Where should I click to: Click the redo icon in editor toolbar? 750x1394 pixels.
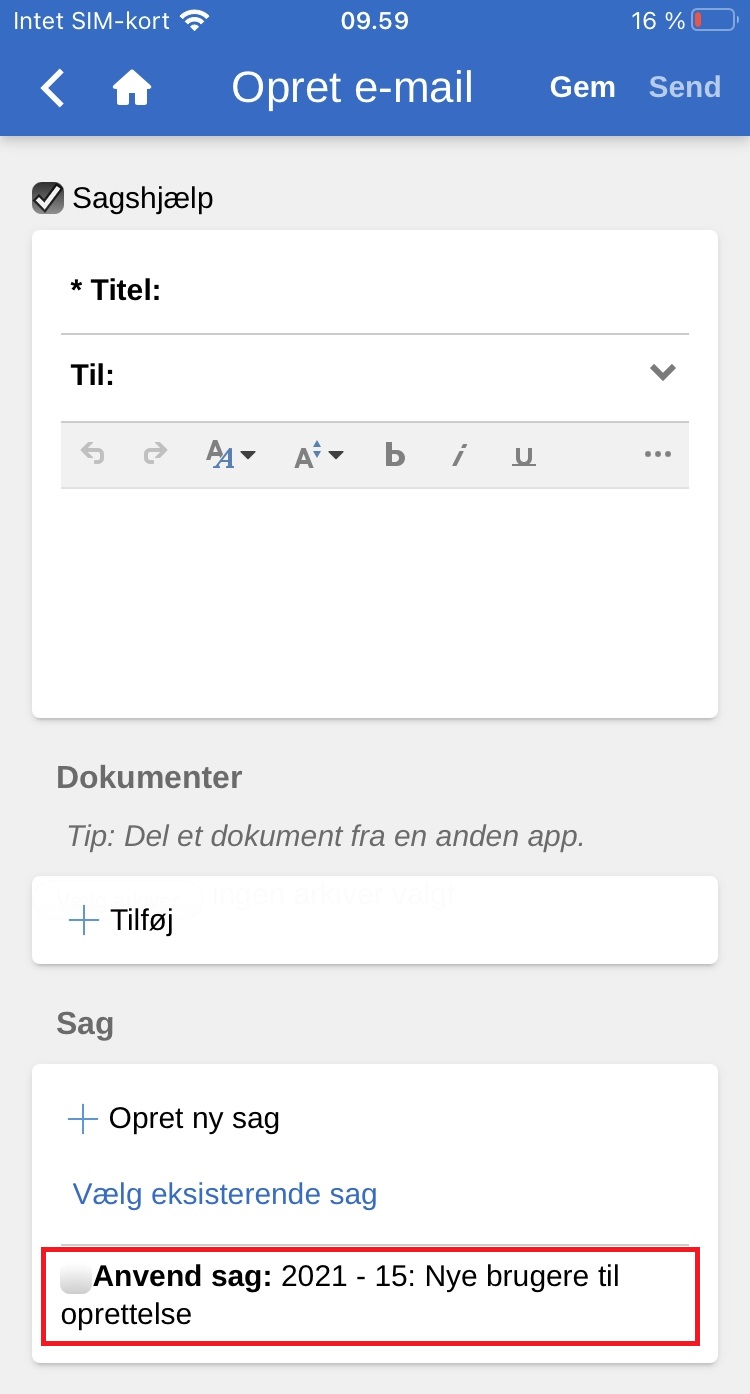click(x=155, y=455)
